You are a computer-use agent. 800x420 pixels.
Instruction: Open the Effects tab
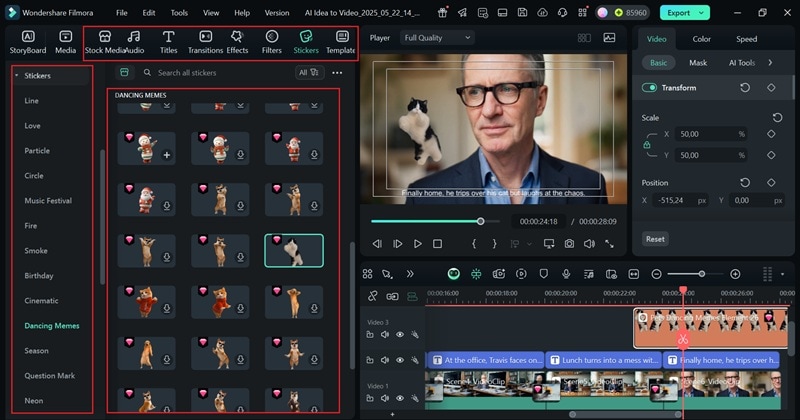(x=237, y=42)
